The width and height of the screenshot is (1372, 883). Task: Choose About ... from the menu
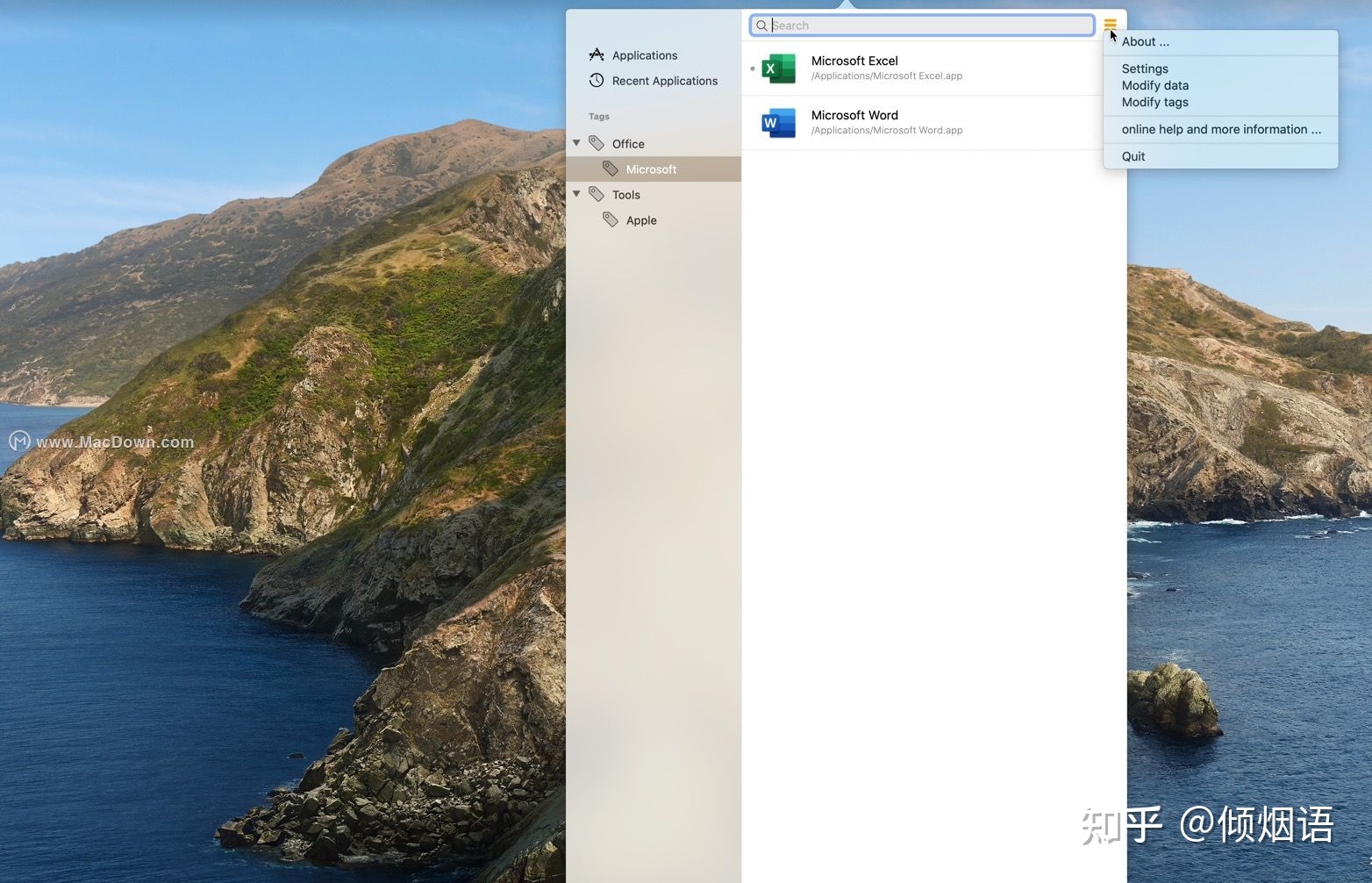1146,41
